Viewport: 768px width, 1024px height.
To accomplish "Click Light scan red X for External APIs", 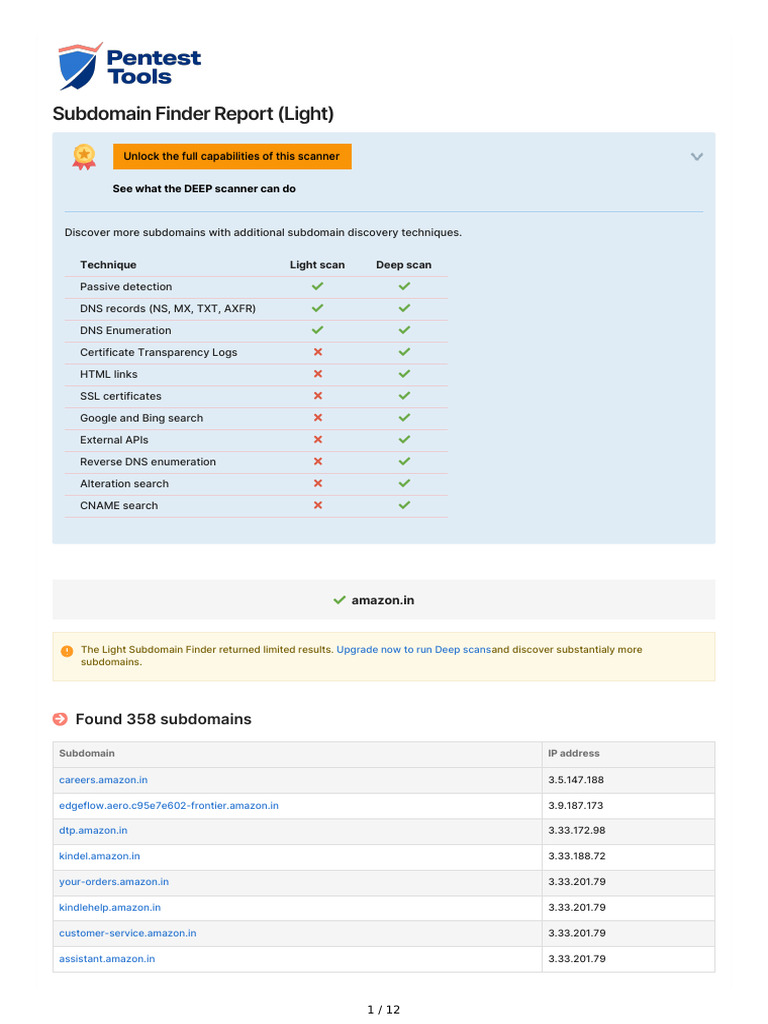I will pos(318,440).
